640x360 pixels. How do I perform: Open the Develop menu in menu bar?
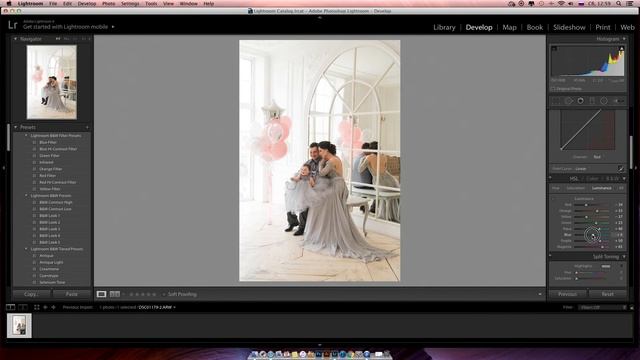pos(87,3)
